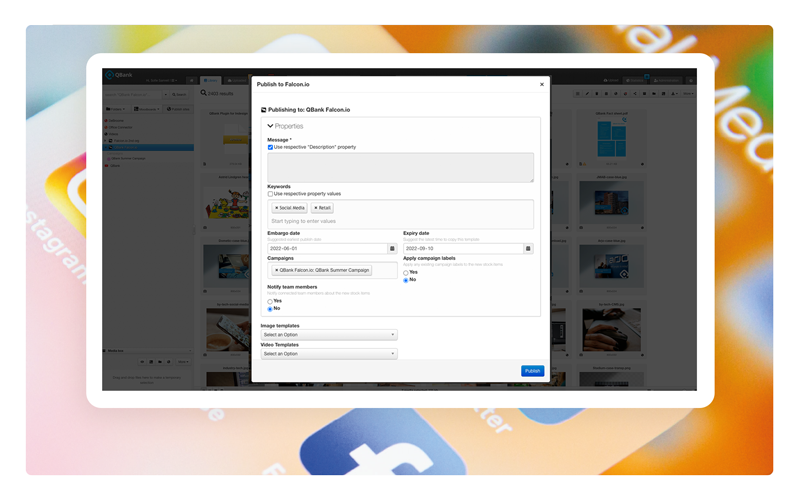The width and height of the screenshot is (800, 500).
Task: Click the Message text area
Action: pyautogui.click(x=401, y=167)
